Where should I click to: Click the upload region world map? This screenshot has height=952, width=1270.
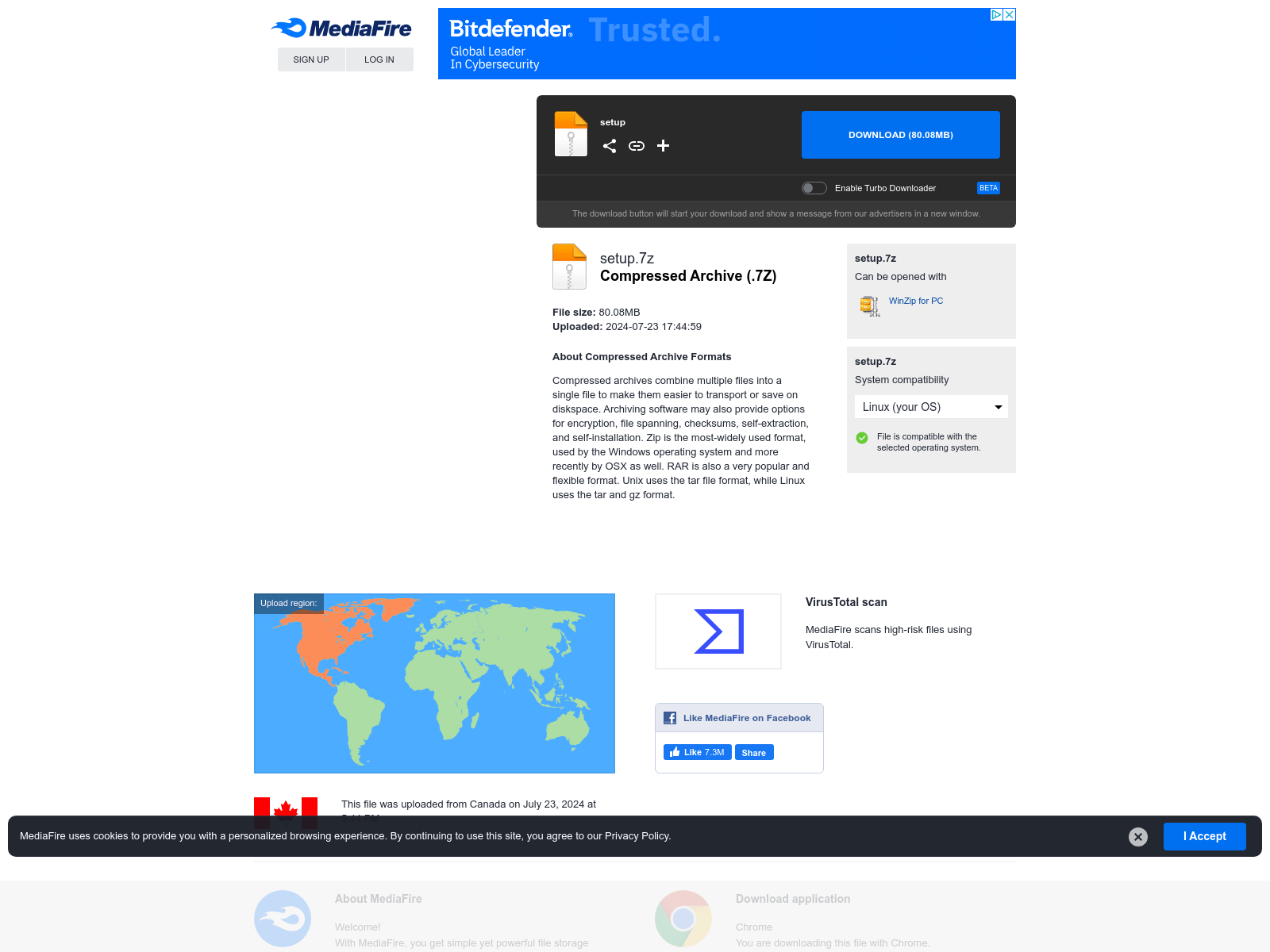click(x=434, y=683)
